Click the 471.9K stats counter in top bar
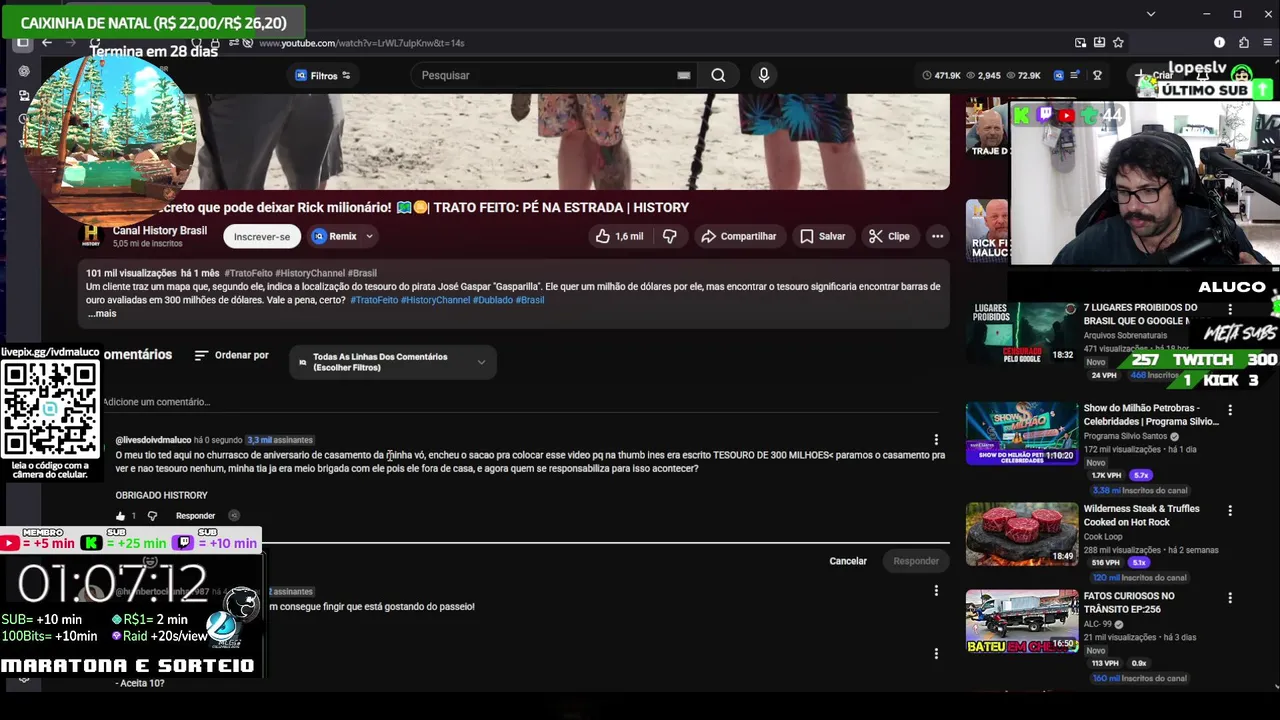The height and width of the screenshot is (720, 1280). click(941, 75)
